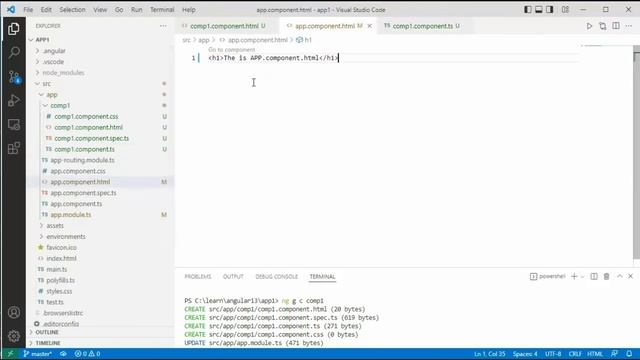Add a new terminal with plus icon

coord(574,276)
